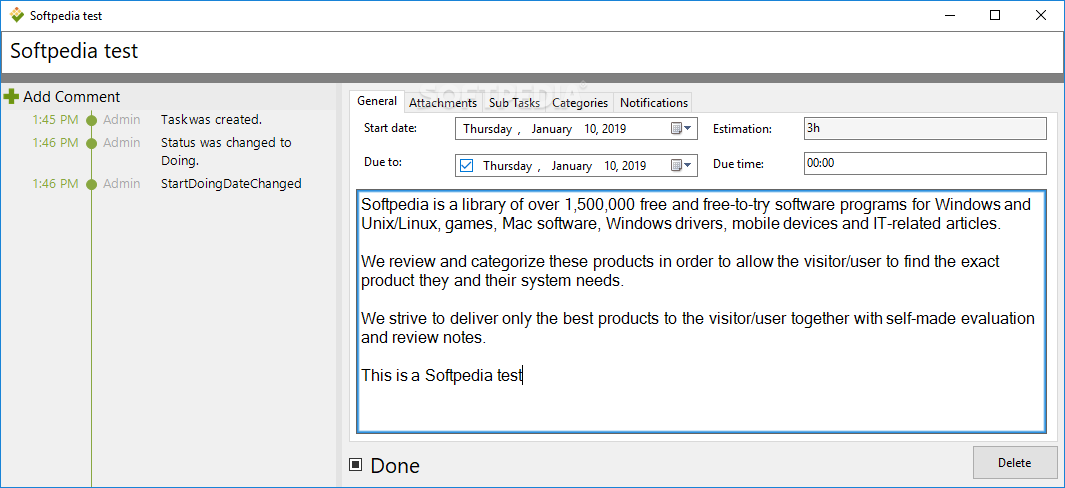Click the Estimation field showing 3h

coord(924,128)
